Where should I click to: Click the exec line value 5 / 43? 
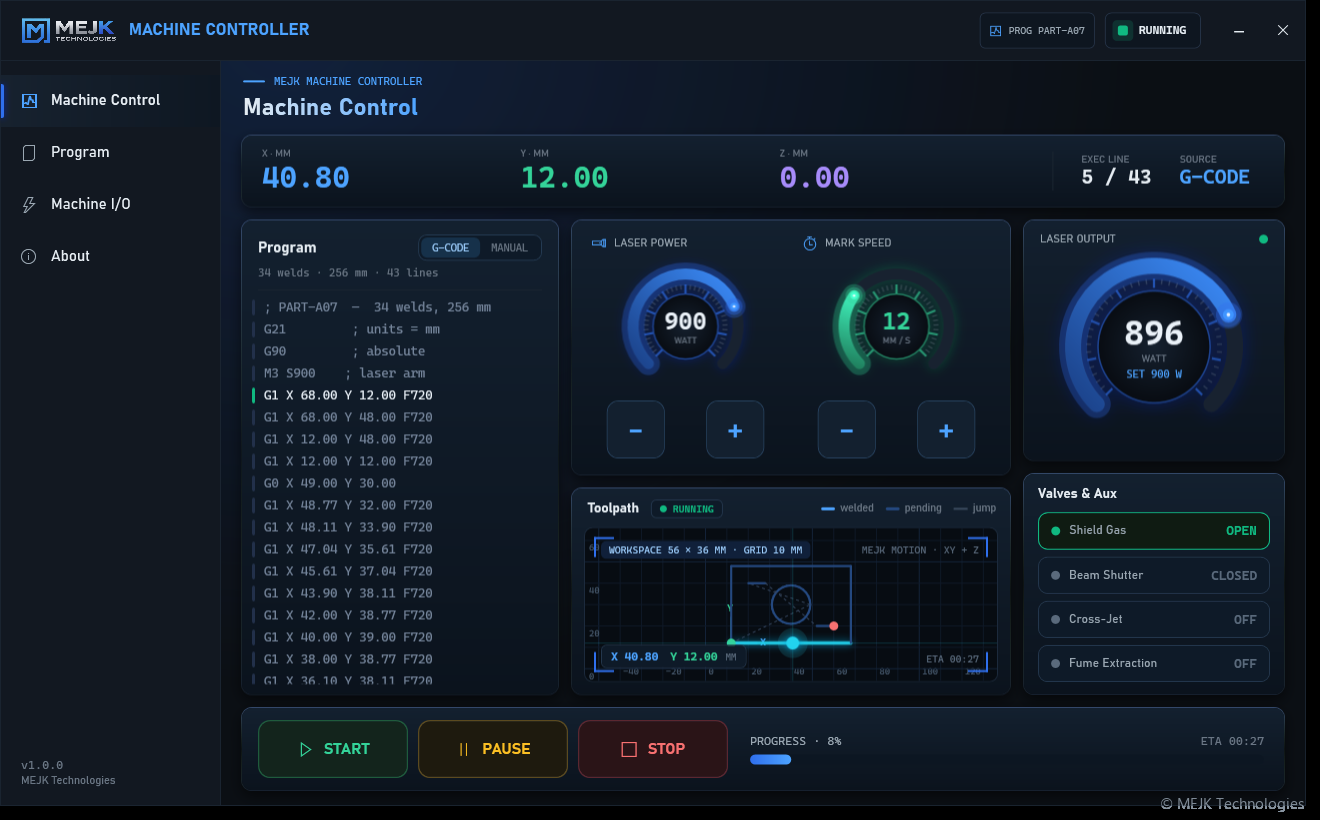click(x=1116, y=178)
